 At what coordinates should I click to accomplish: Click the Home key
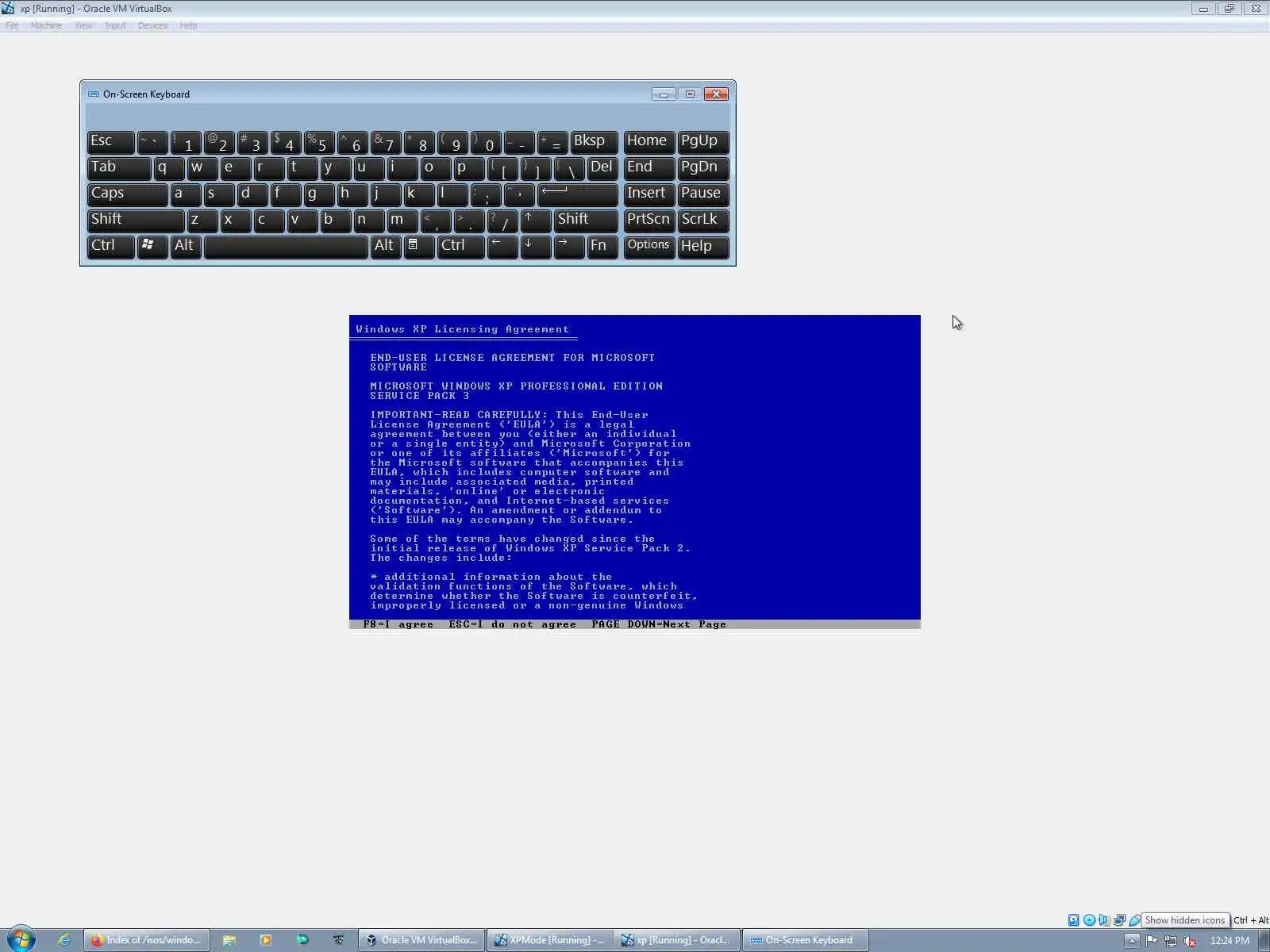pyautogui.click(x=649, y=142)
